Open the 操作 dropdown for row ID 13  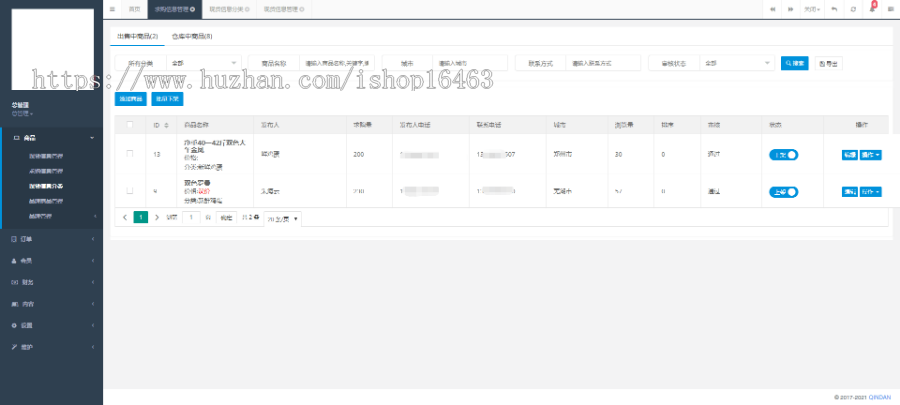tap(870, 155)
